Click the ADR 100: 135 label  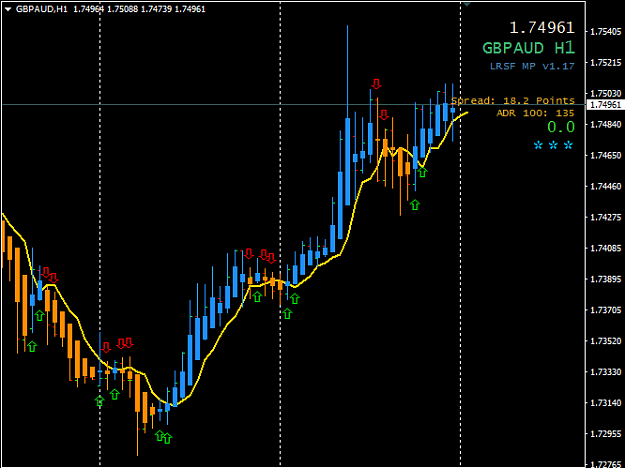coord(535,113)
